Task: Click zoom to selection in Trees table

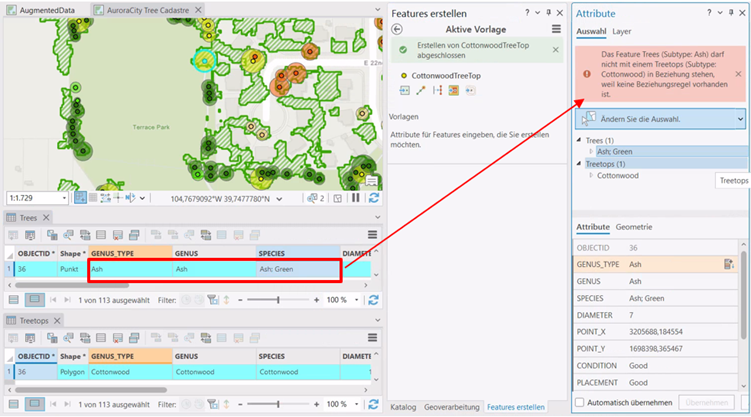Action: pyautogui.click(x=68, y=235)
